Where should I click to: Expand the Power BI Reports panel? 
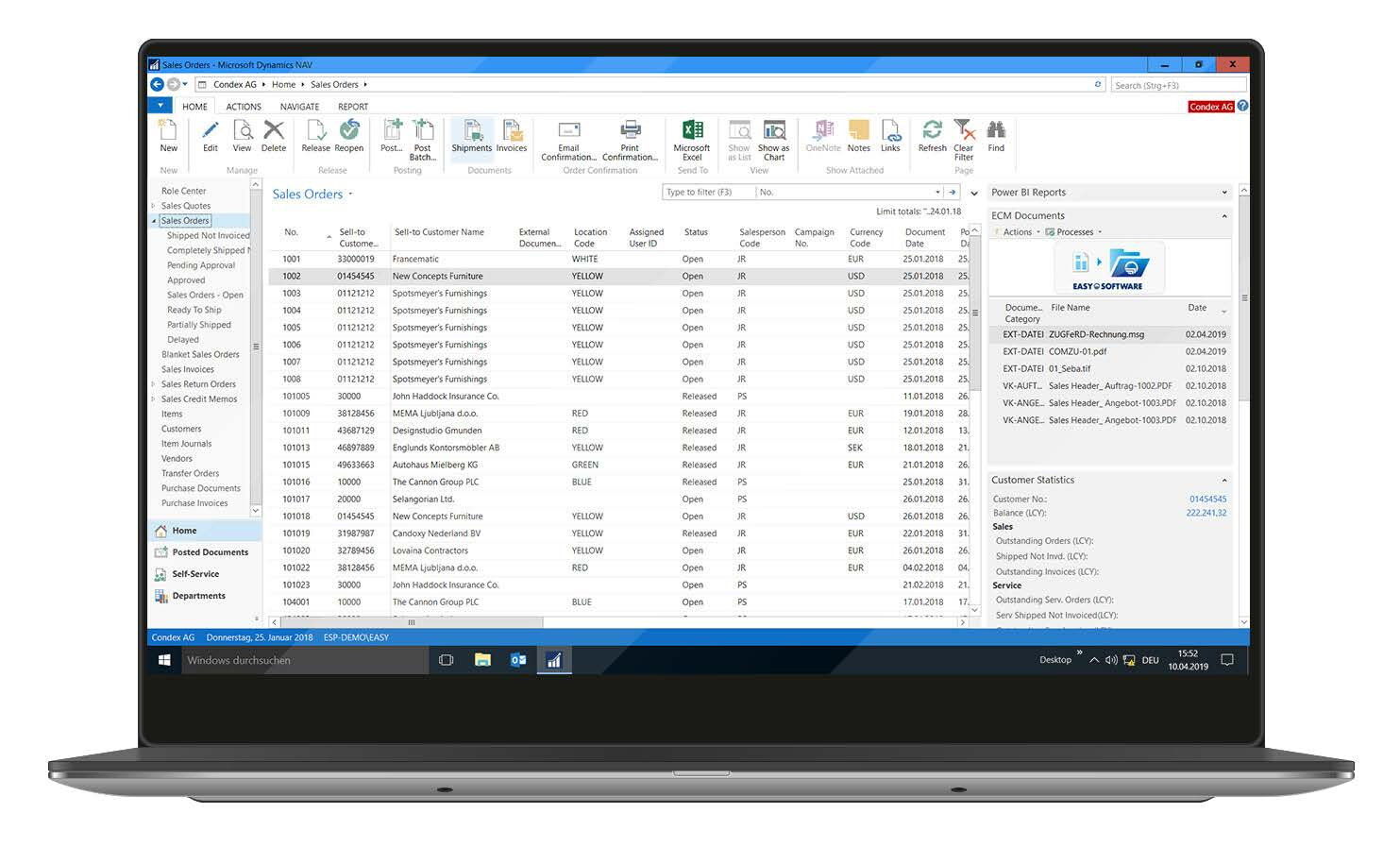[x=1224, y=193]
